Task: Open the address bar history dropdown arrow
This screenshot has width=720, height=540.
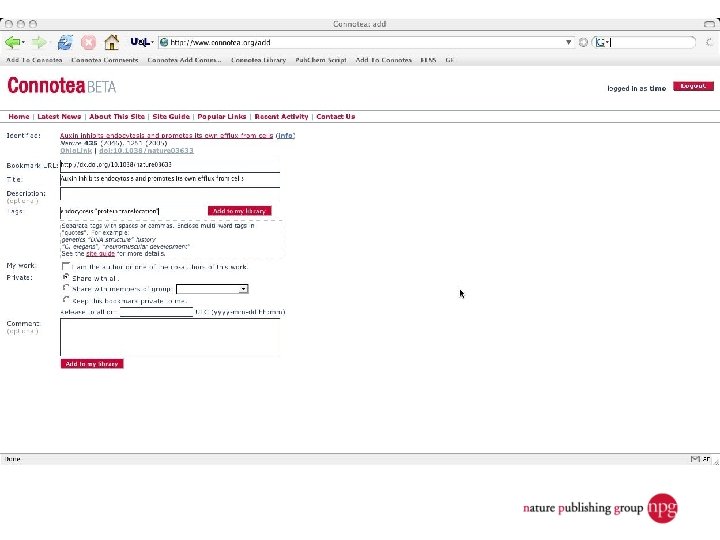Action: [x=568, y=42]
